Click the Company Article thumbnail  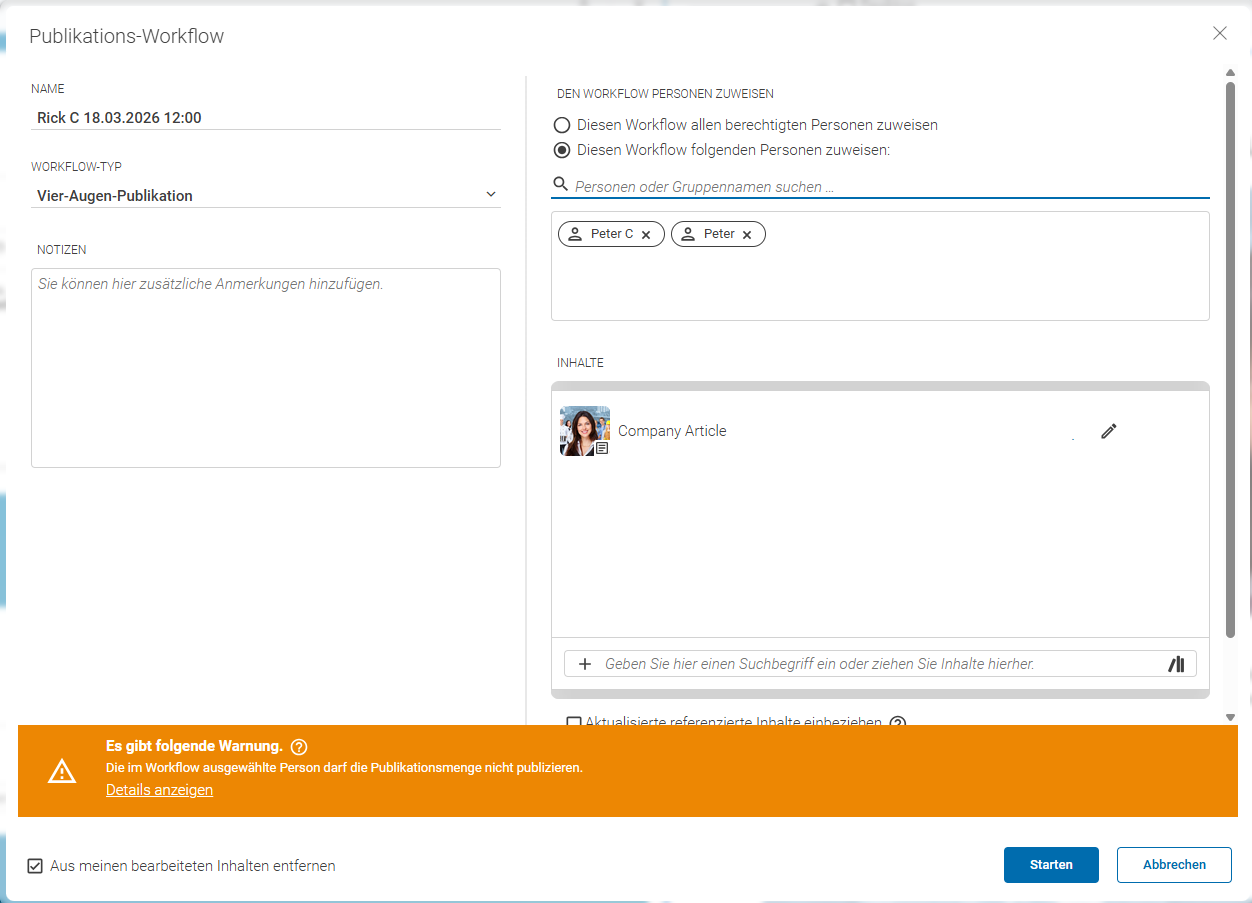(x=585, y=431)
